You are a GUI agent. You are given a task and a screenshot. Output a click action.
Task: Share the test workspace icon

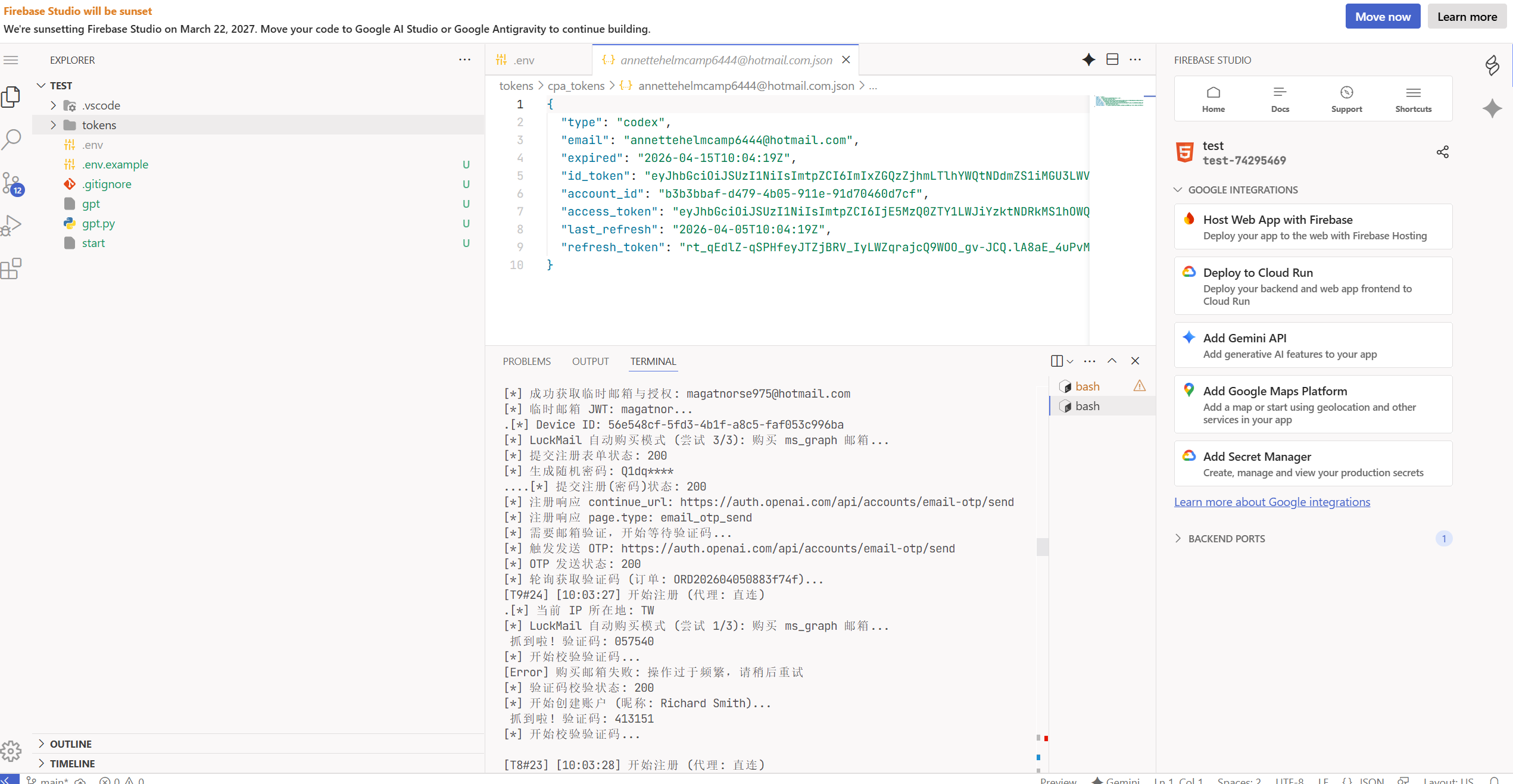[x=1442, y=152]
